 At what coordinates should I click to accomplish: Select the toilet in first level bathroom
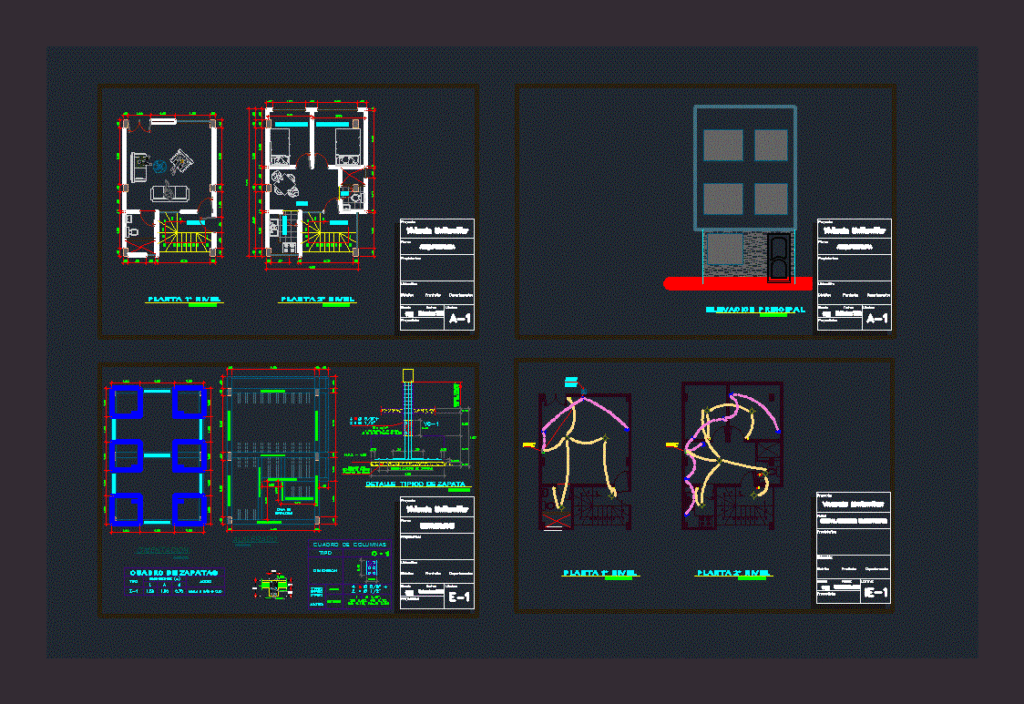(x=133, y=232)
